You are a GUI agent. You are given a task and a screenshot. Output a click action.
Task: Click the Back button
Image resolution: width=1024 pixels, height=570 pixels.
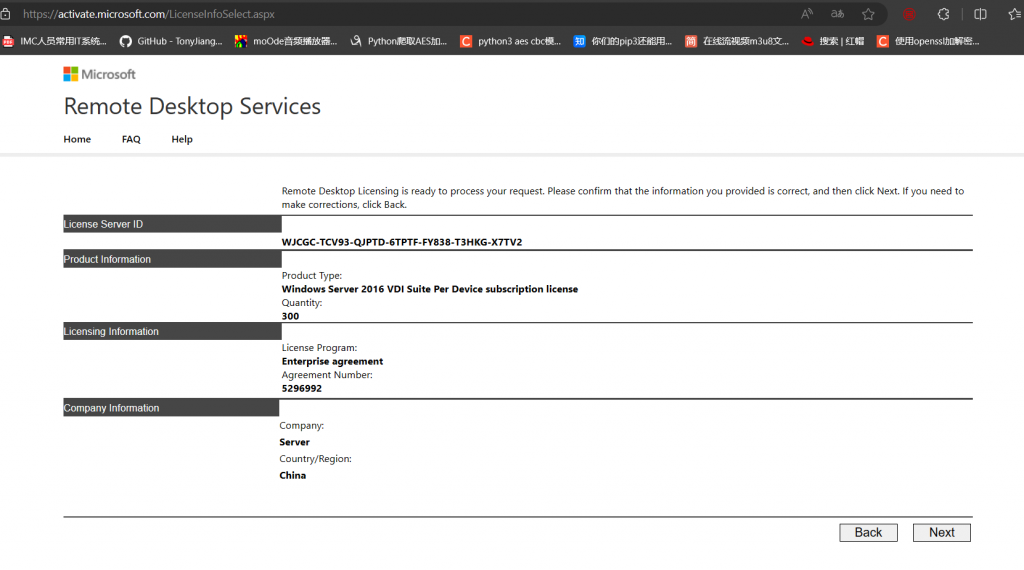pos(868,533)
